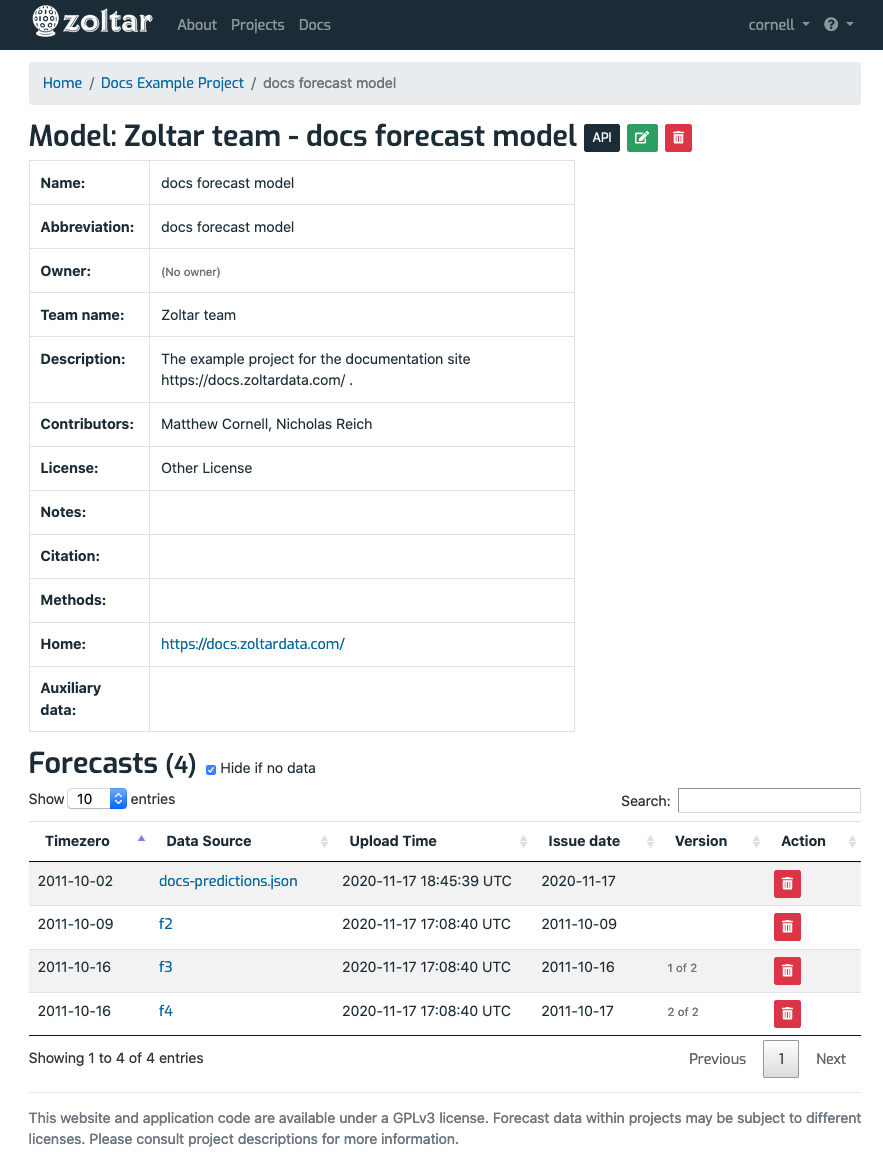Click the zoltar brand name text
883x1158 pixels.
(108, 21)
